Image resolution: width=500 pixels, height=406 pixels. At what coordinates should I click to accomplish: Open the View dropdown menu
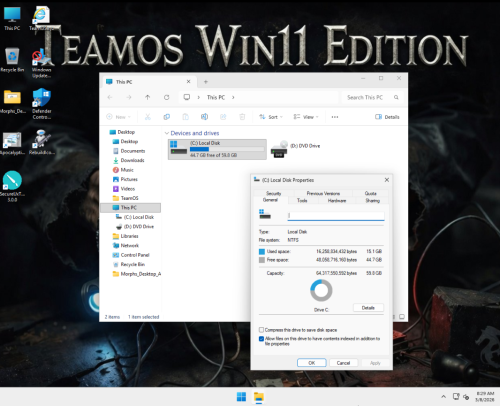[x=306, y=117]
